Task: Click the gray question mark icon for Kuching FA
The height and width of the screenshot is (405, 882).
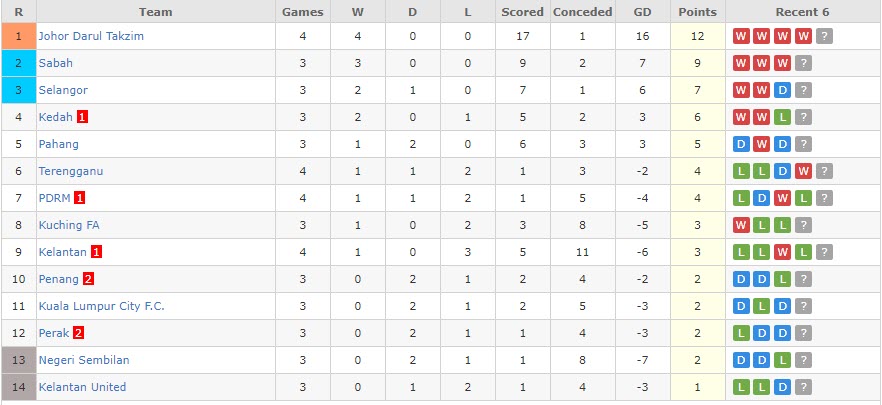Action: [803, 225]
